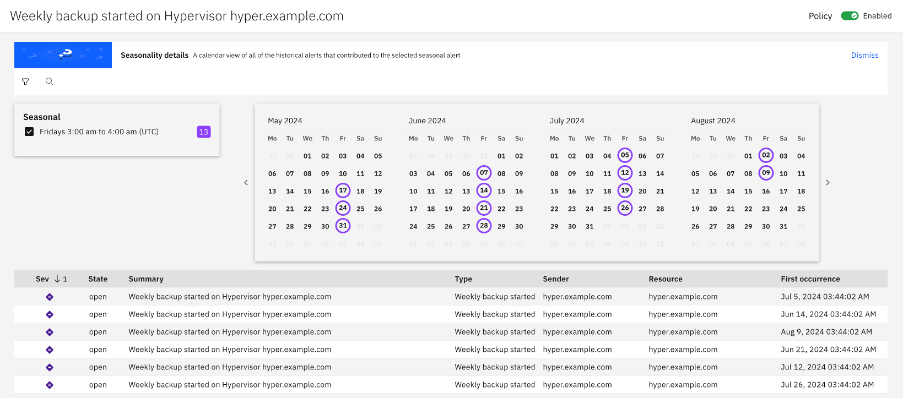This screenshot has width=904, height=398.
Task: Click the August 2024 month heading
Action: click(713, 121)
